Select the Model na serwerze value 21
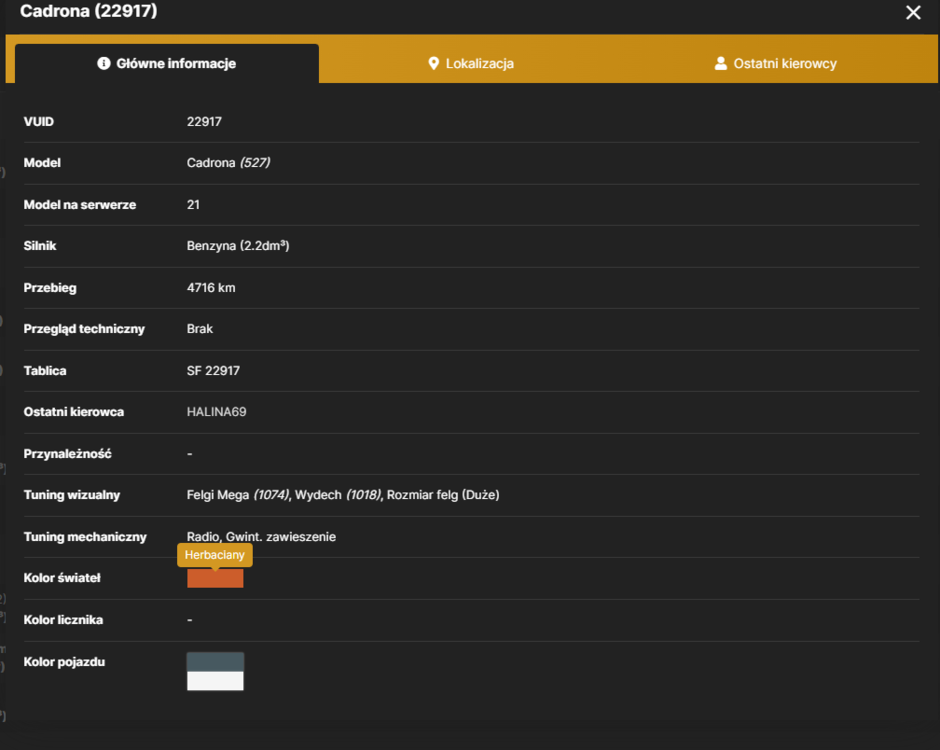This screenshot has width=940, height=750. coord(193,204)
